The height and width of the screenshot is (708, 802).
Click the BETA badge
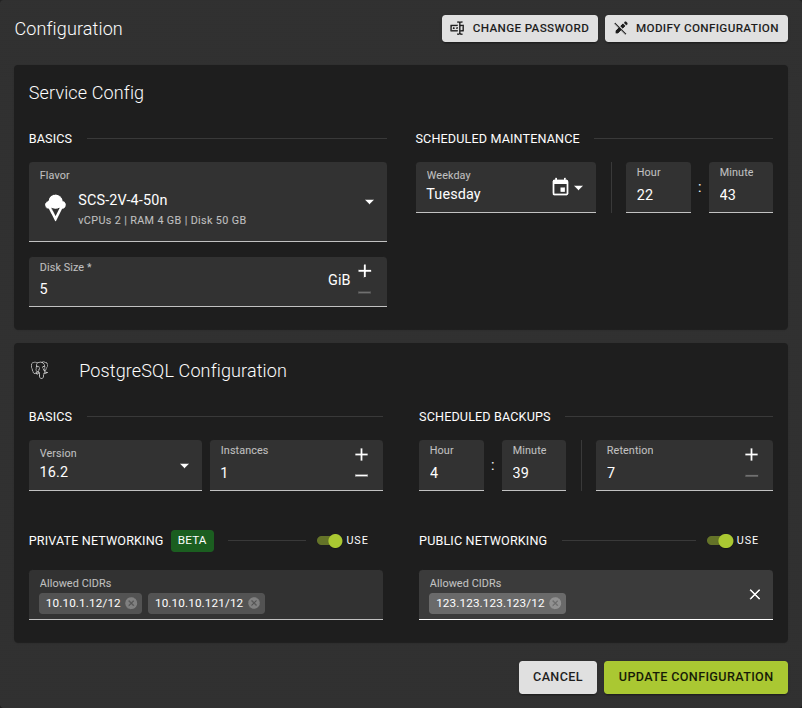[192, 541]
